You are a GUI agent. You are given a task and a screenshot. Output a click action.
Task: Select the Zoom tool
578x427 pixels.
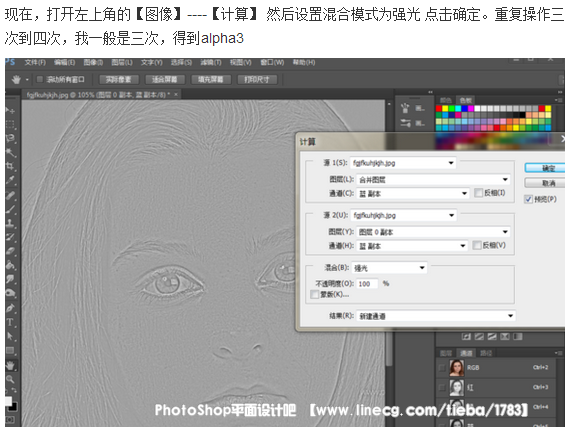[x=10, y=379]
